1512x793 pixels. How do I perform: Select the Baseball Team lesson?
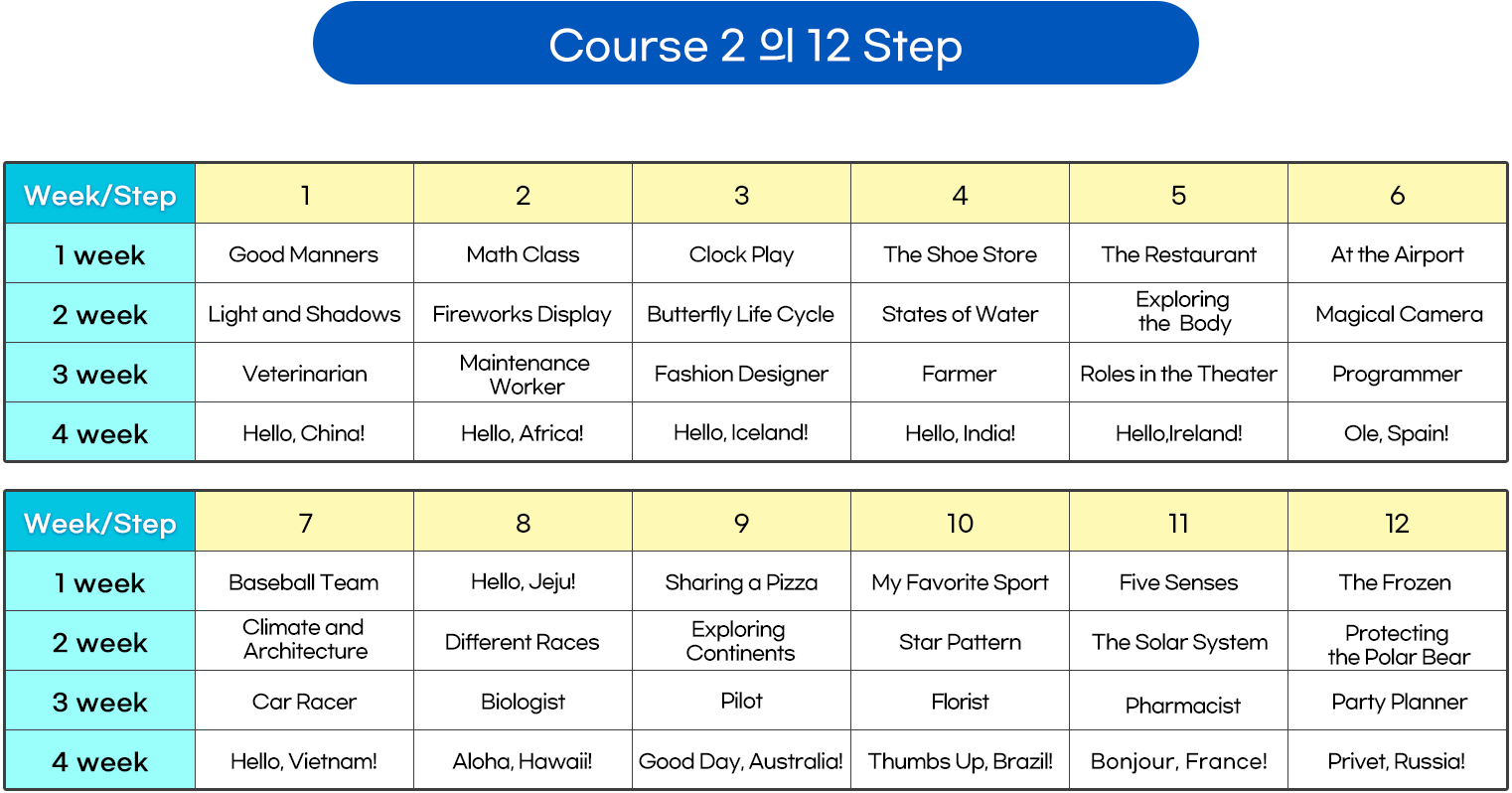pos(304,582)
